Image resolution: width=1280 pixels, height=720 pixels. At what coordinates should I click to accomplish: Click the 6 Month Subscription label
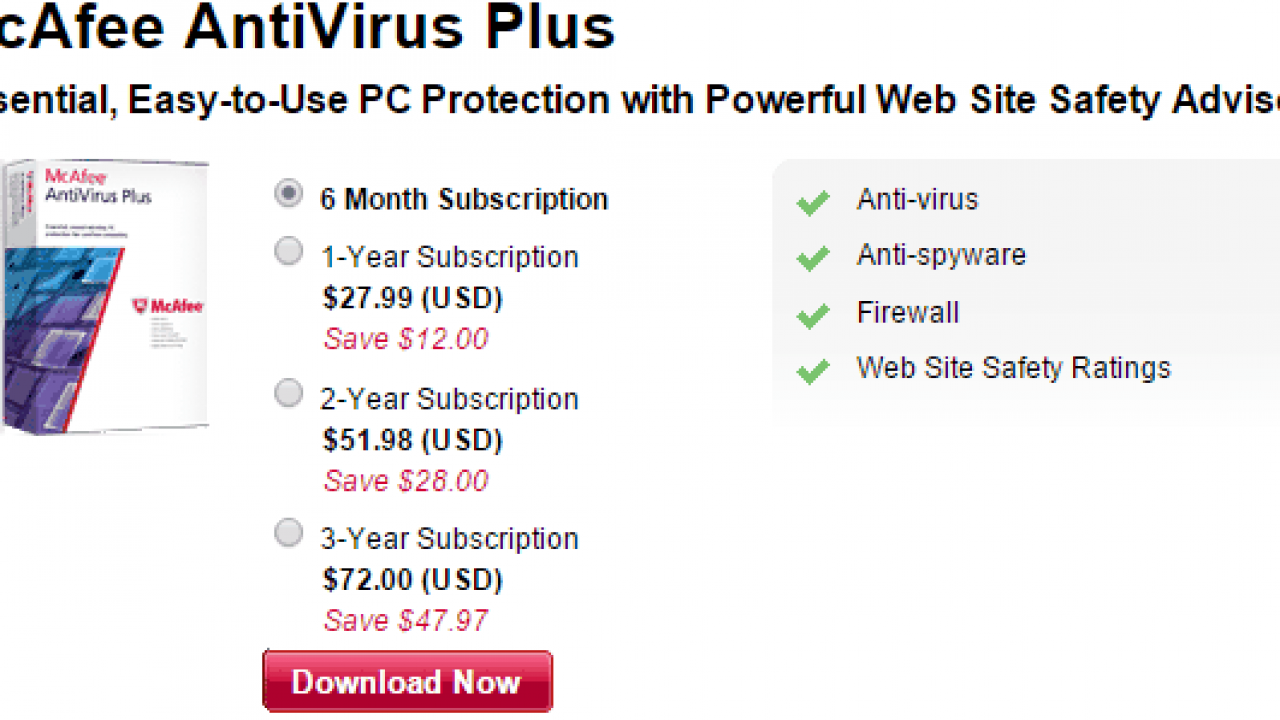pyautogui.click(x=464, y=199)
